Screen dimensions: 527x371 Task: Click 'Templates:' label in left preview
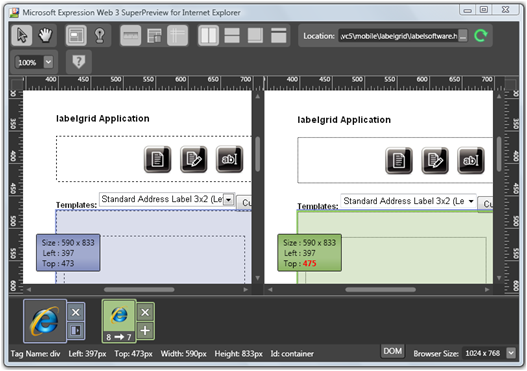(76, 205)
